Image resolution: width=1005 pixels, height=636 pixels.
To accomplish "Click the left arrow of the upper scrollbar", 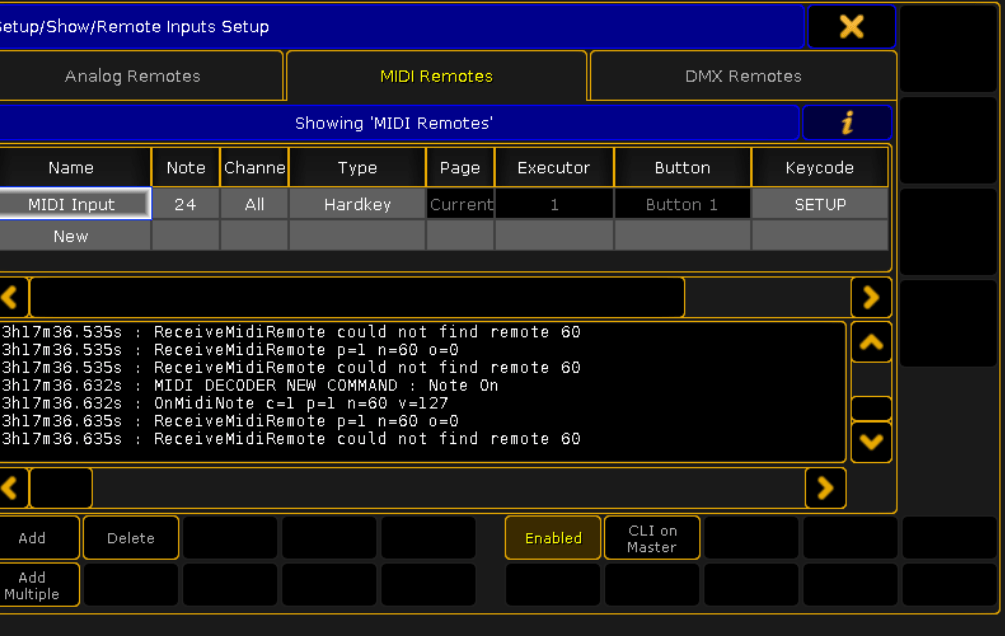I will pos(11,297).
